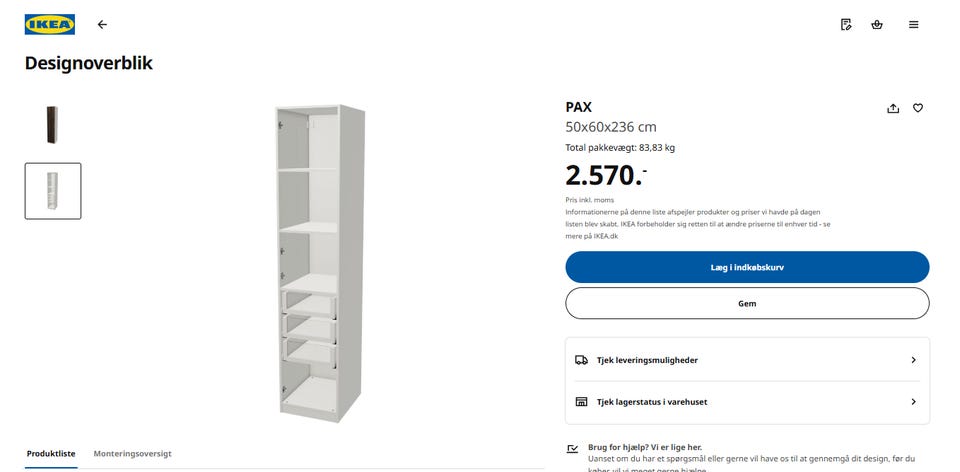Click the large PAX wardrobe 3D image
Screen dimensions: 960x472
click(x=322, y=262)
